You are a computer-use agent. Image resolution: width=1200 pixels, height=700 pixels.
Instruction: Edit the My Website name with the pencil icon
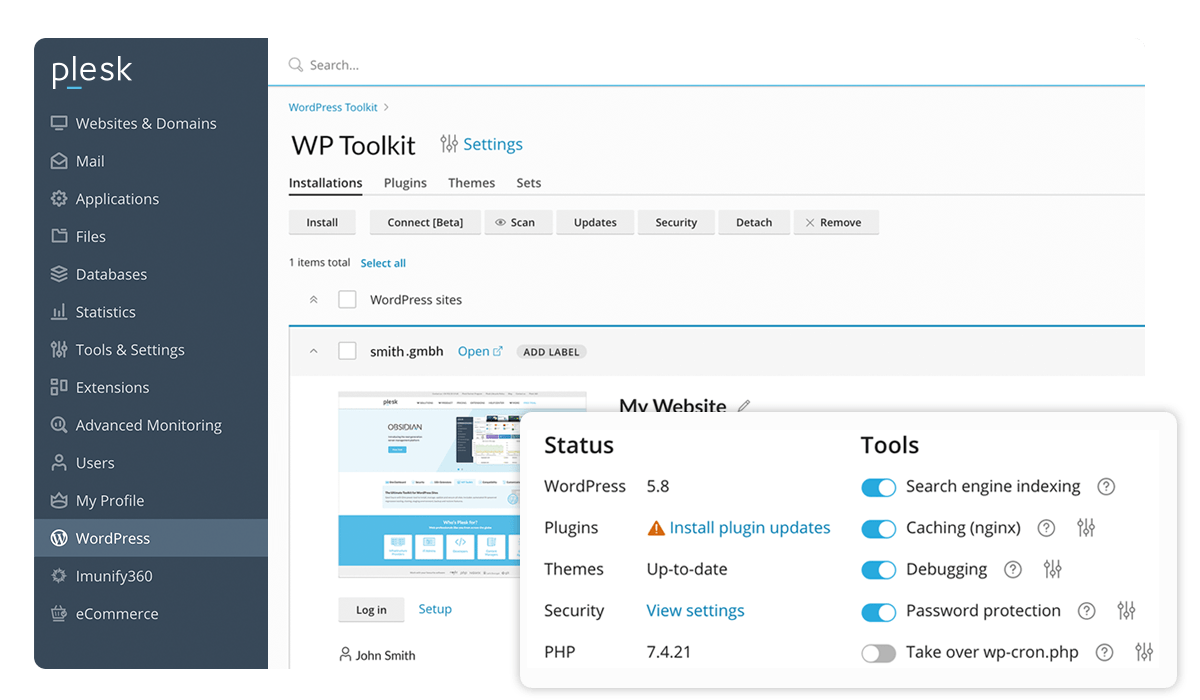click(x=743, y=405)
